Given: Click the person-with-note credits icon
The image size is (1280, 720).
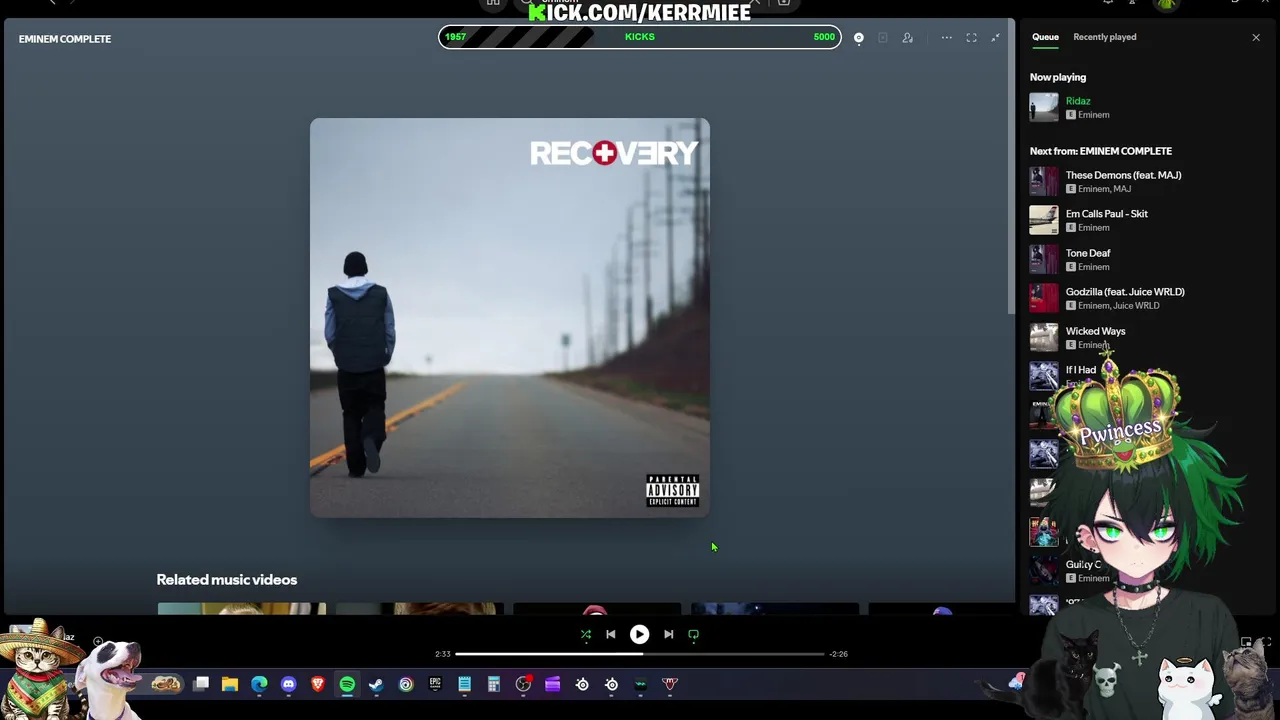Looking at the screenshot, I should point(908,38).
